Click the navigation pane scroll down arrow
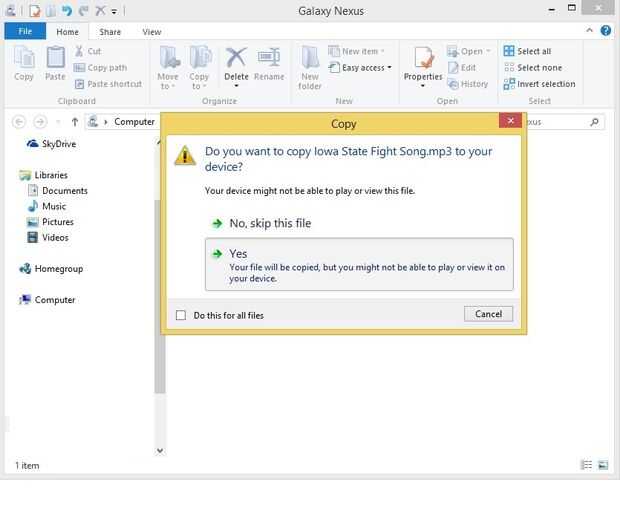 click(x=160, y=451)
